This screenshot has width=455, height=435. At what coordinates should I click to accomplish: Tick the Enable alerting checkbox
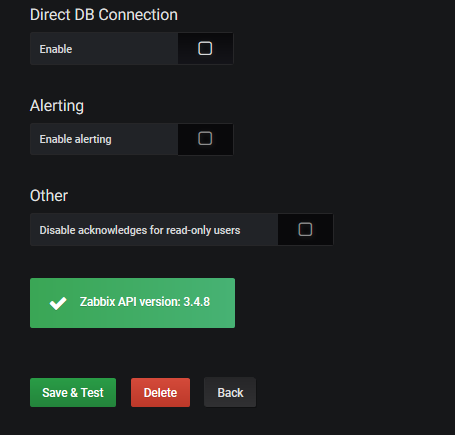coord(205,138)
